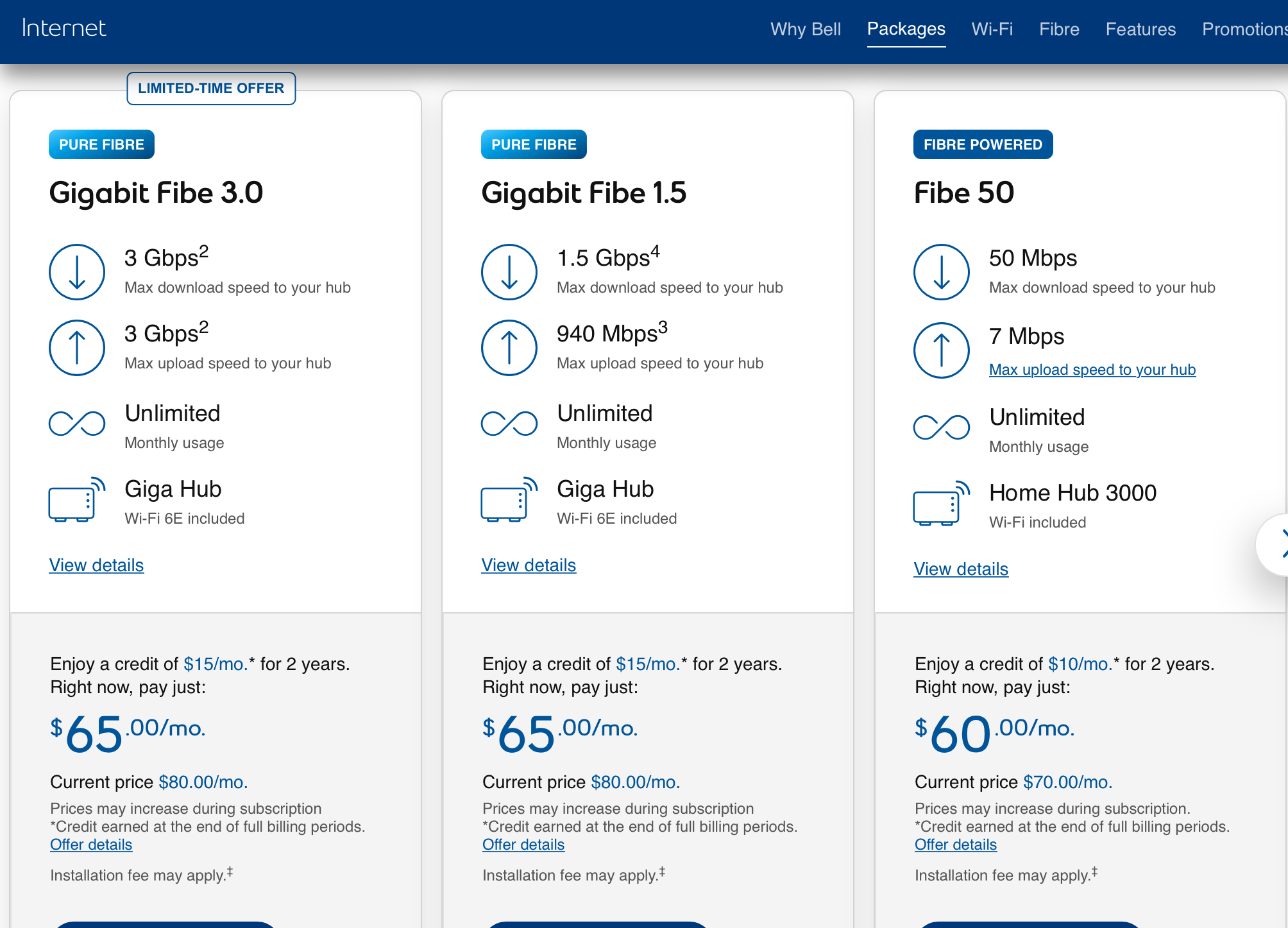Click Gigabit Fibe 1.5 Wi-Fi 6E included text
The image size is (1288, 928).
point(616,519)
